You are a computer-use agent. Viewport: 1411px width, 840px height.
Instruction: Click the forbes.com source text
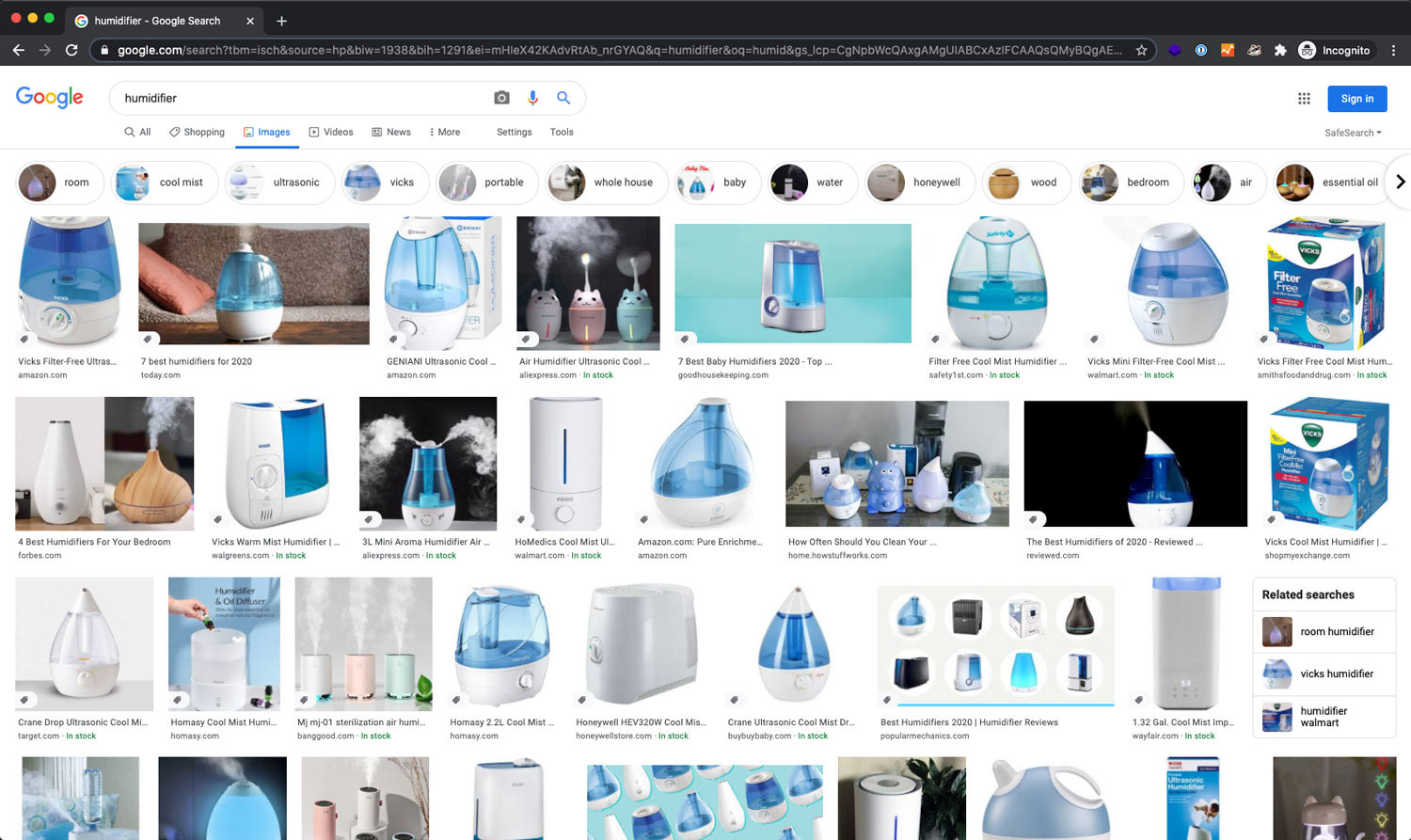pos(40,556)
